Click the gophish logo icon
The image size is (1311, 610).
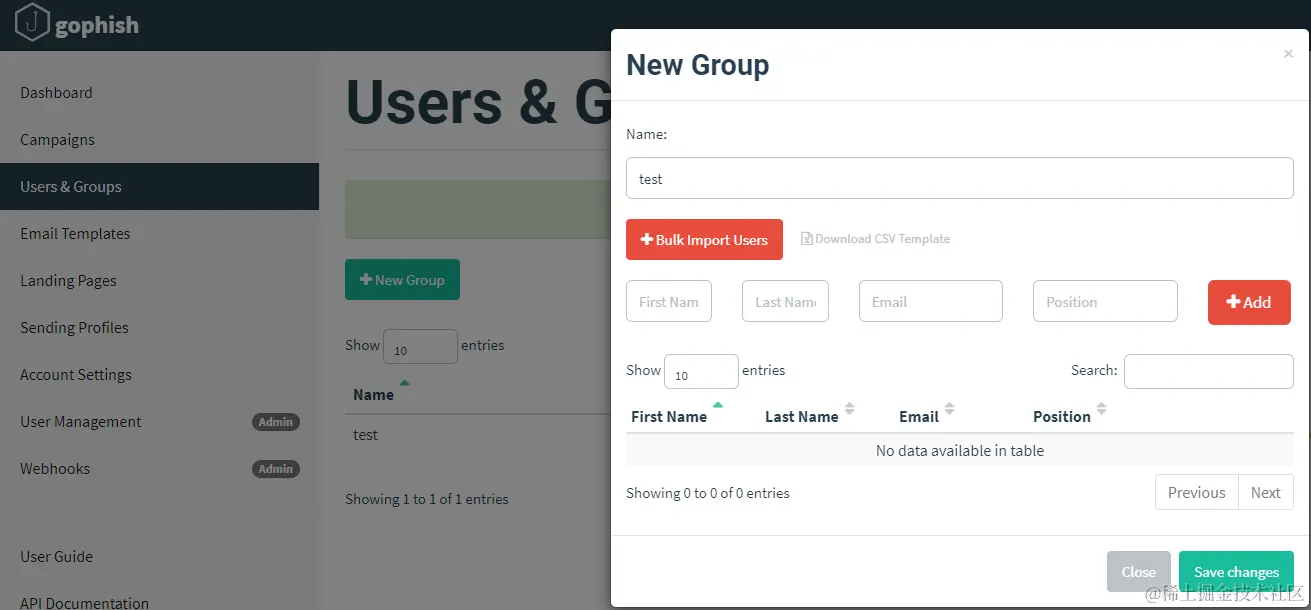pyautogui.click(x=32, y=23)
